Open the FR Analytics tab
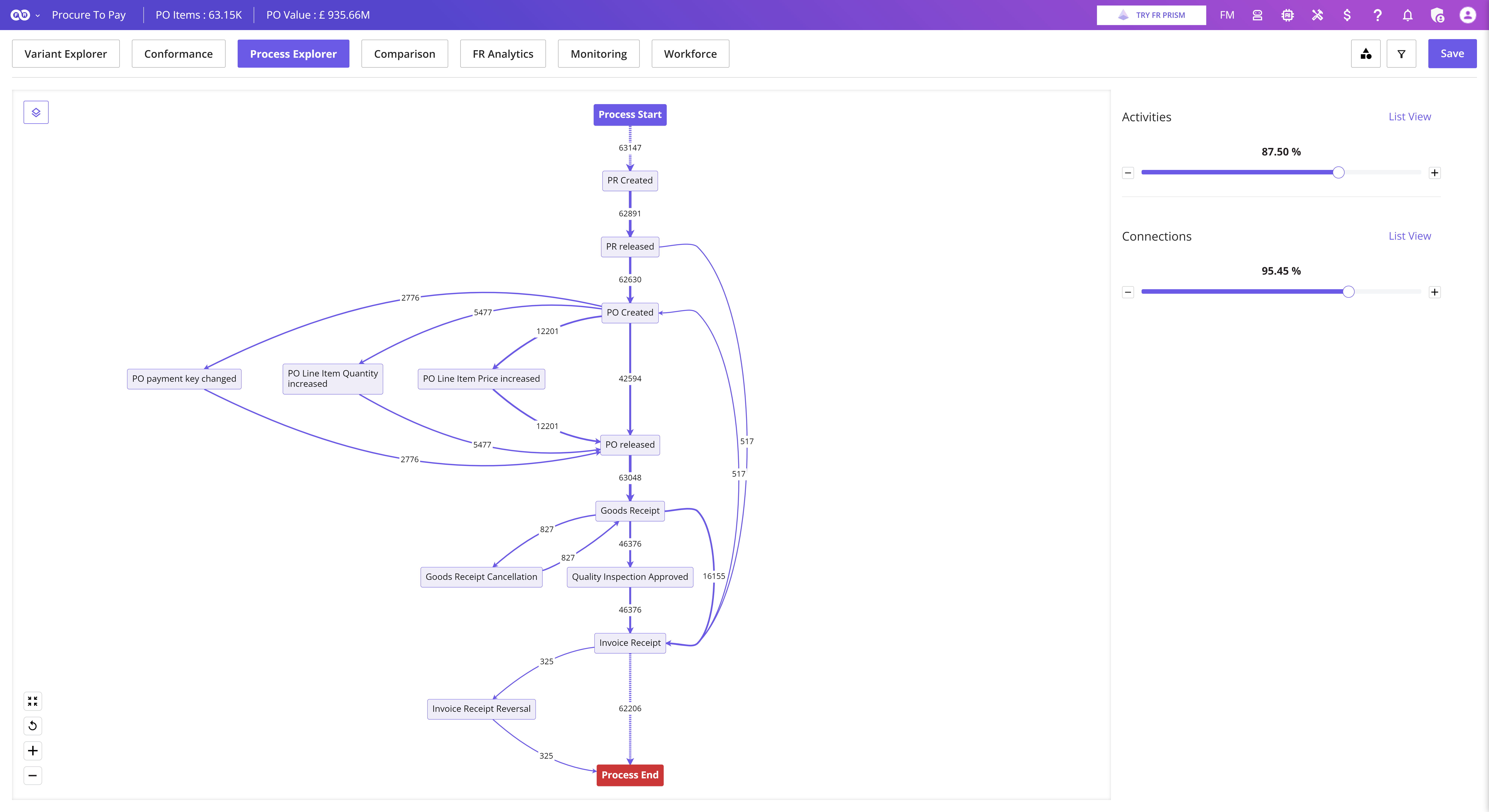Viewport: 1489px width, 812px height. click(x=503, y=54)
